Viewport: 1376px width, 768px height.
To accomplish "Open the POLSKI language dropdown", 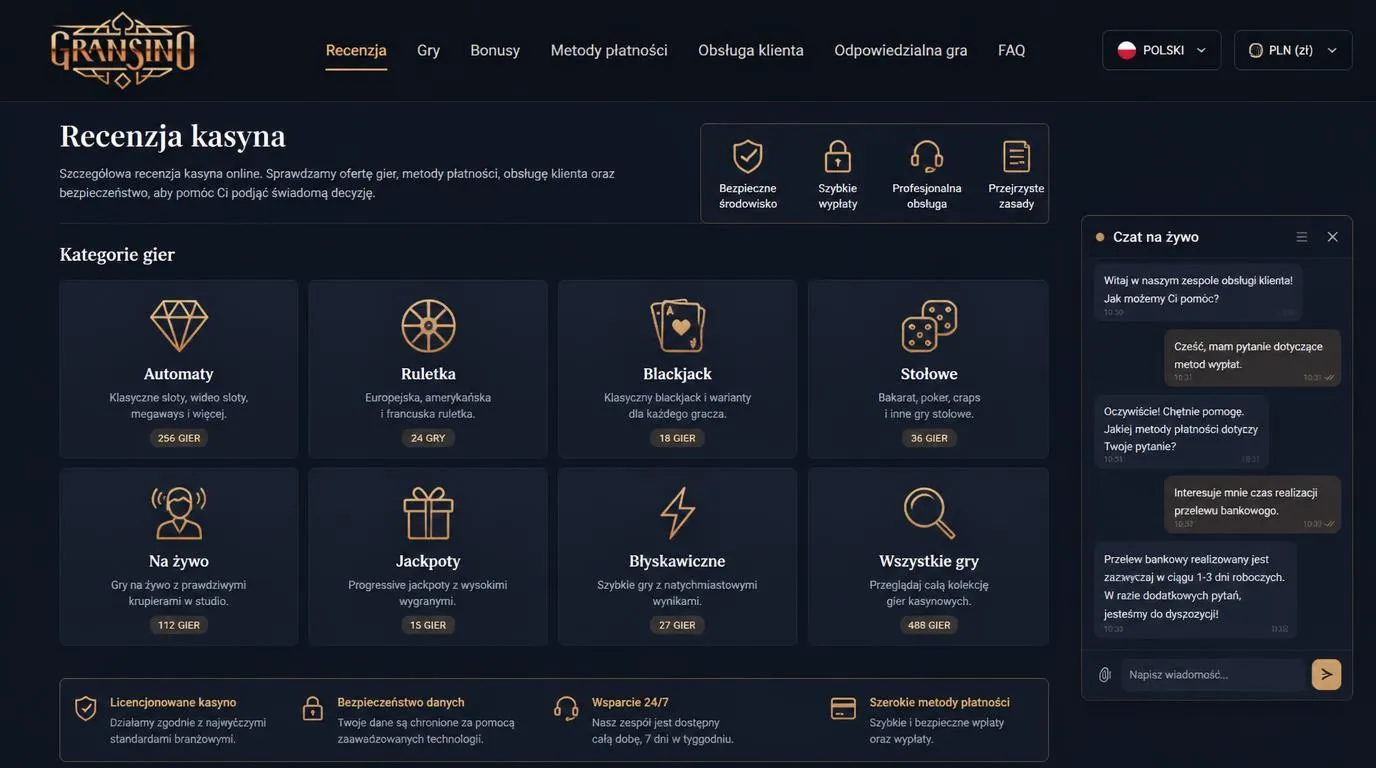I will coord(1162,50).
